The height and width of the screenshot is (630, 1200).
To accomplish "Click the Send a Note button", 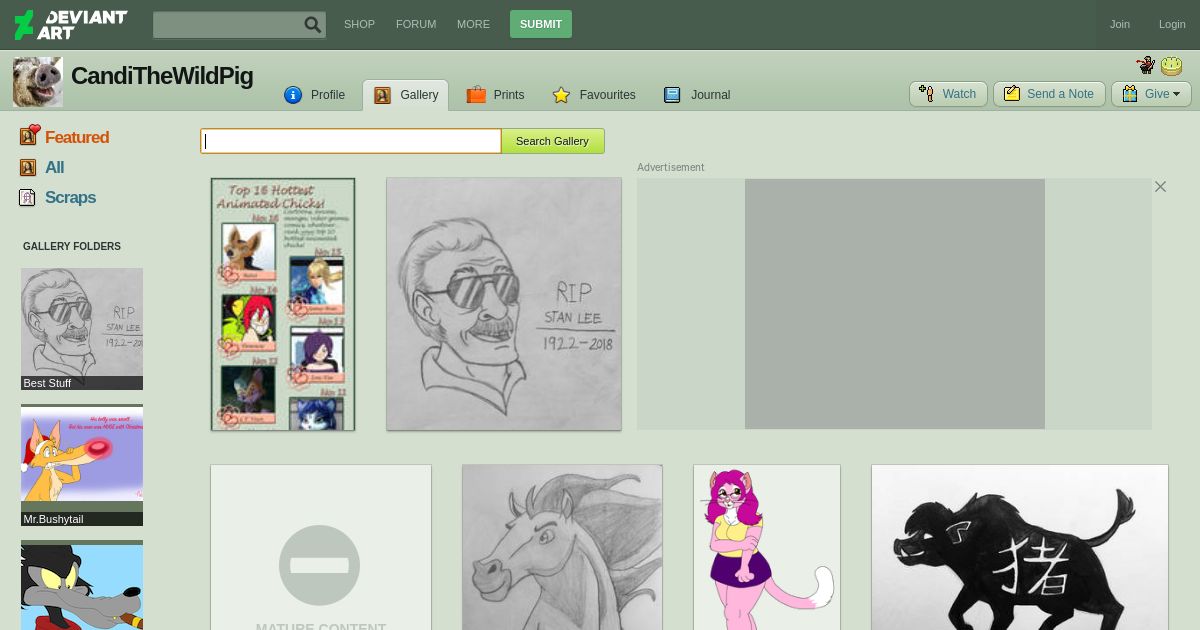I will tap(1049, 94).
